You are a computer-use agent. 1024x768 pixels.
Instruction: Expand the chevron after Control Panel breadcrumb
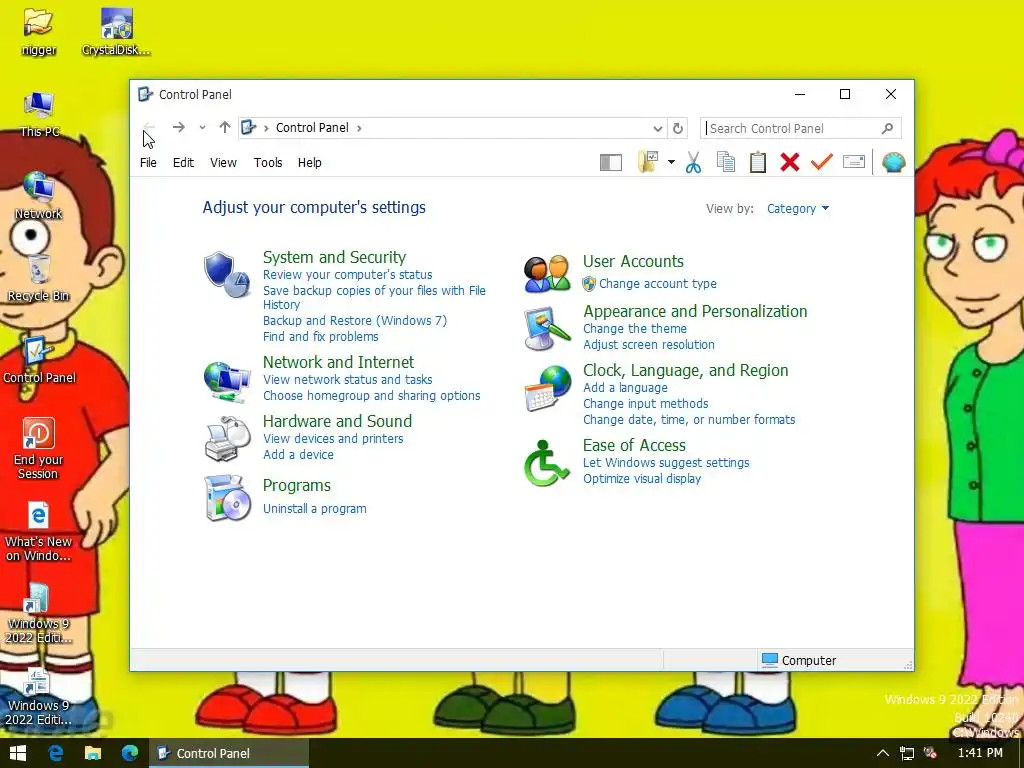(359, 128)
